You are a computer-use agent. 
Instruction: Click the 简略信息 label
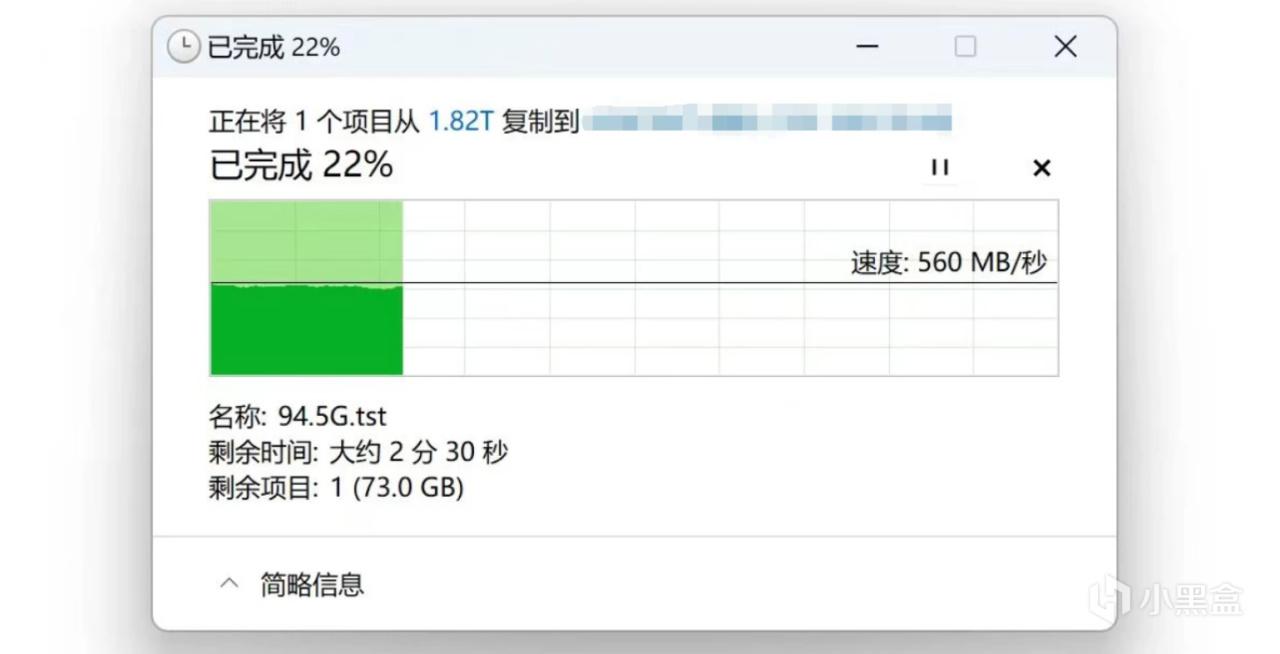pyautogui.click(x=312, y=584)
